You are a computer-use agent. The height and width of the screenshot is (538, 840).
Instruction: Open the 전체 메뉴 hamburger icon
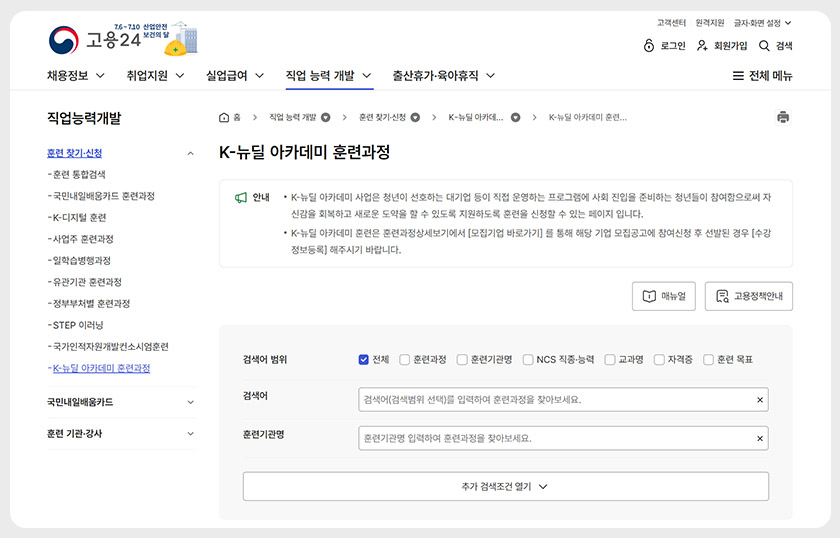pos(738,76)
